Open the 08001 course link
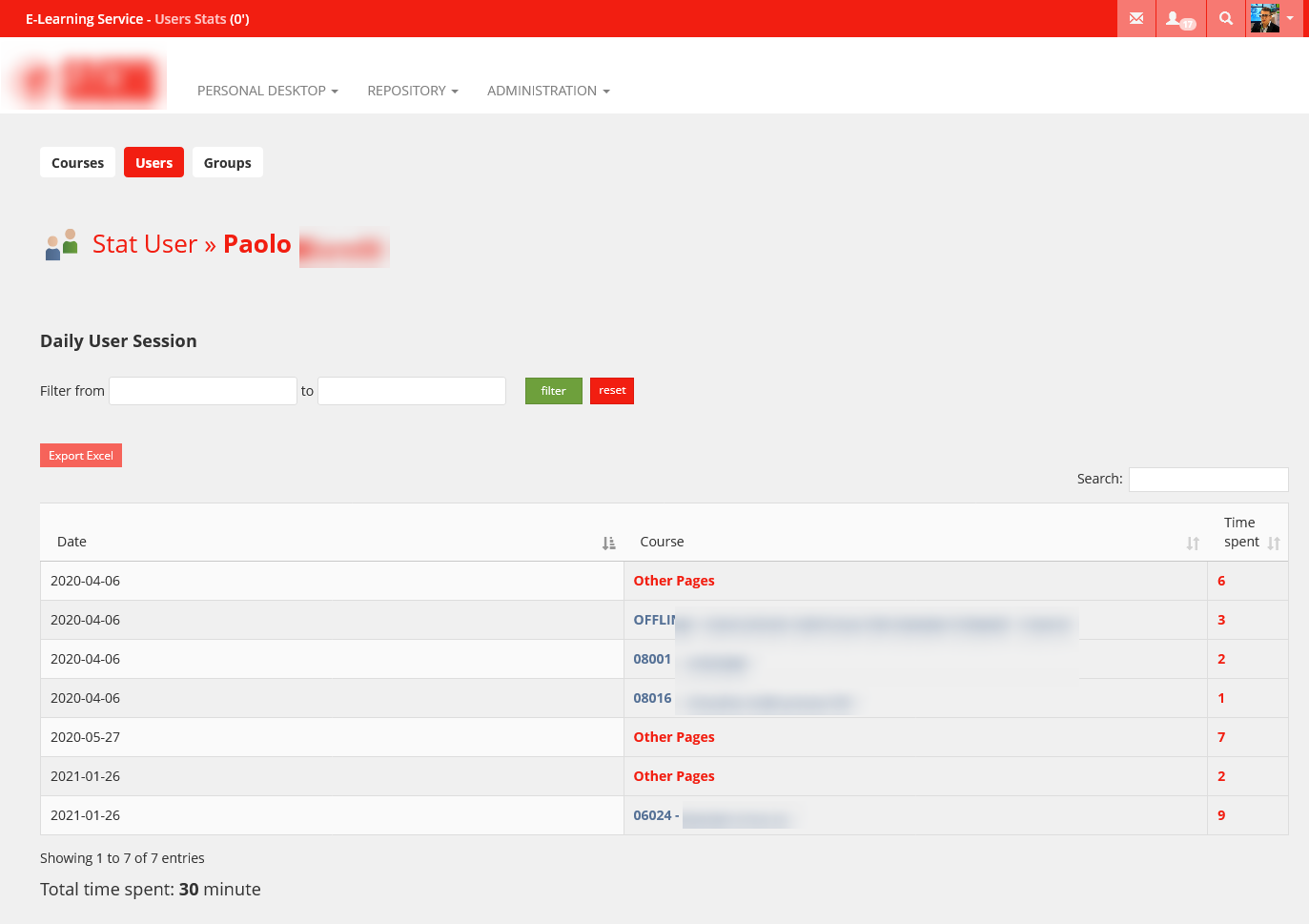The image size is (1309, 924). [652, 659]
